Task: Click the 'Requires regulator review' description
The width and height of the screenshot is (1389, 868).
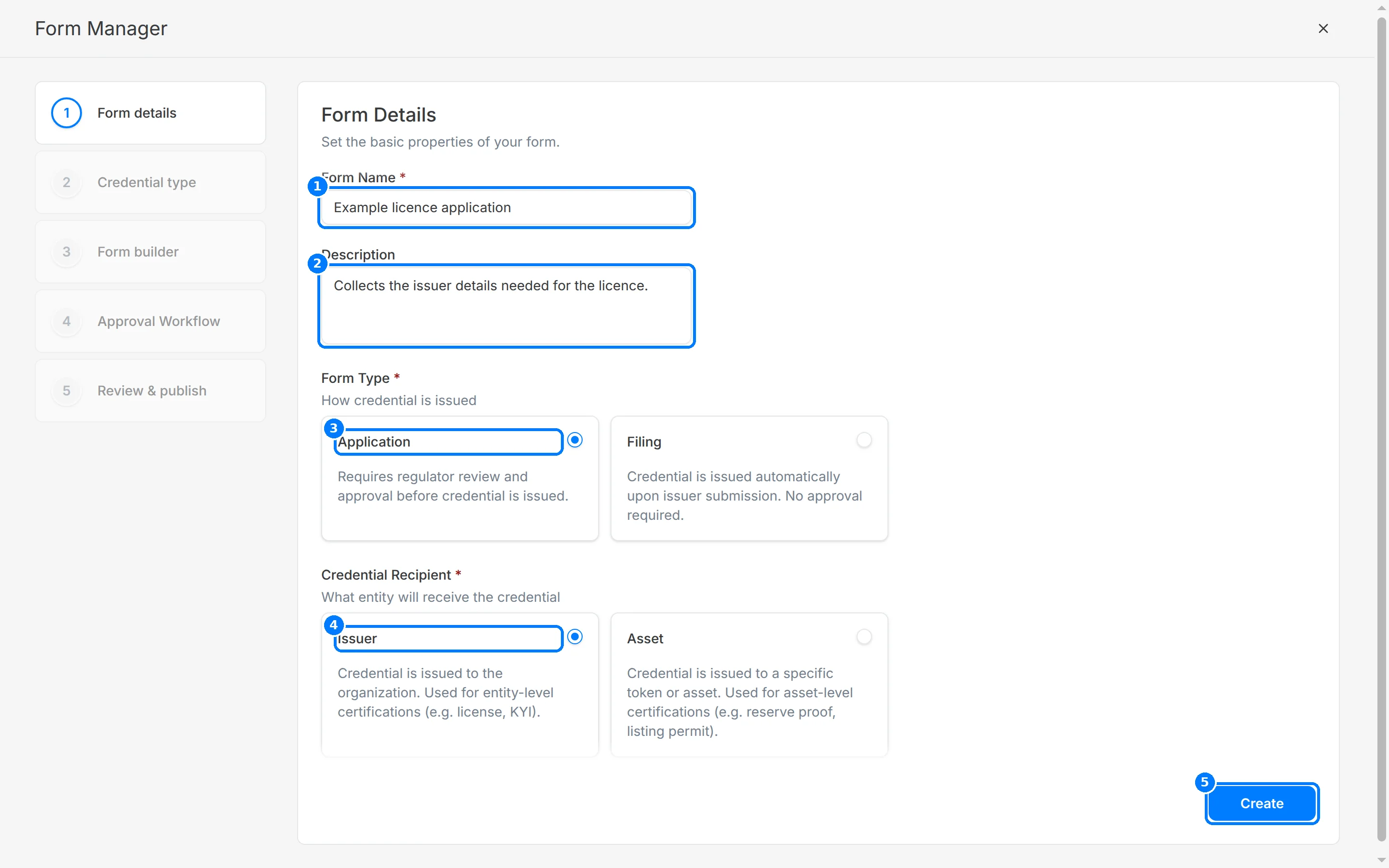Action: [x=452, y=486]
